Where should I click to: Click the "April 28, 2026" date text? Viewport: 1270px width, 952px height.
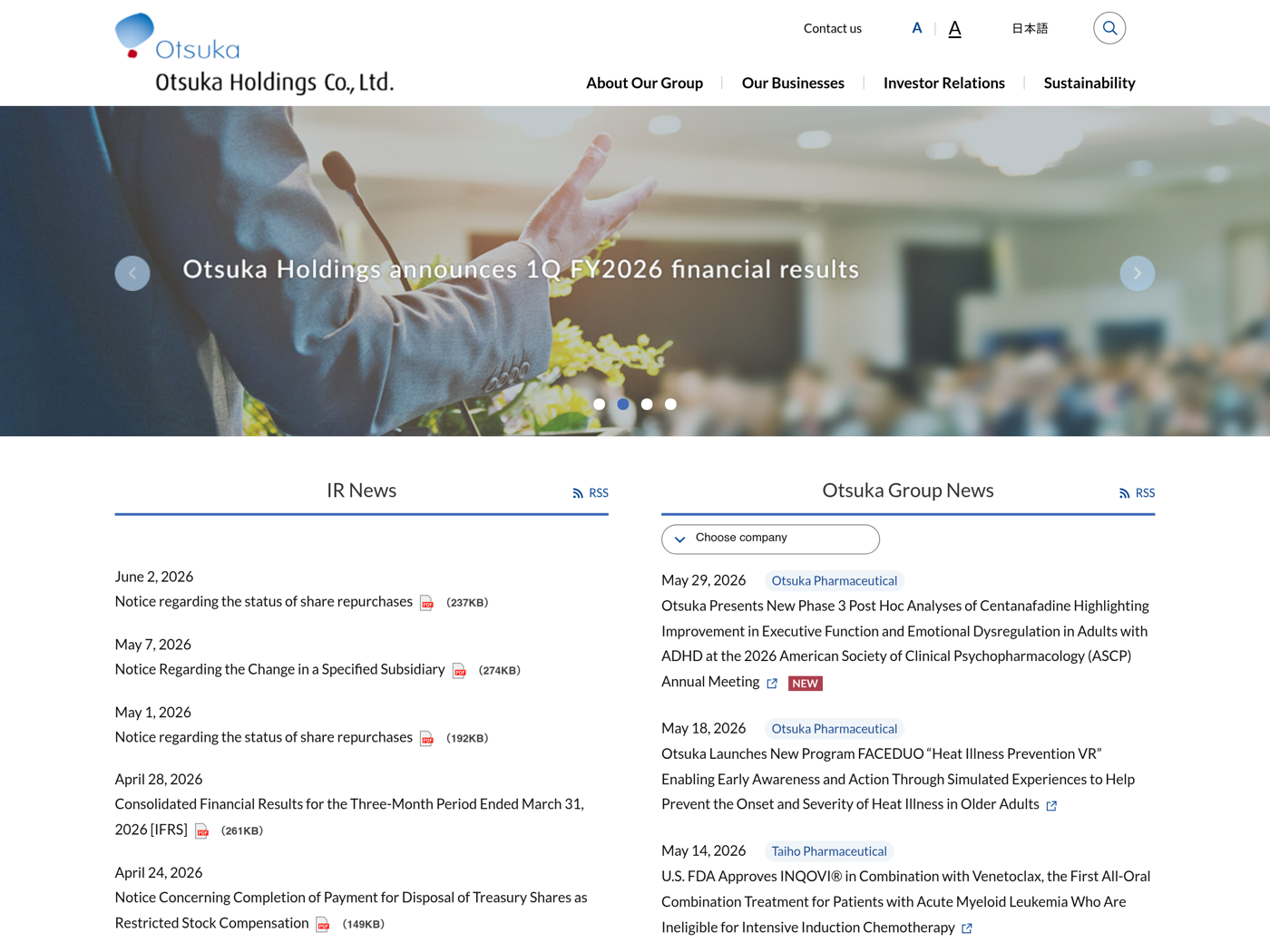[159, 780]
